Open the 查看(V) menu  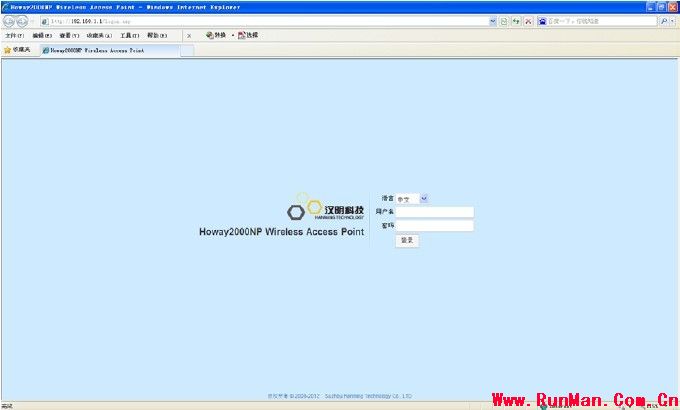pos(69,36)
